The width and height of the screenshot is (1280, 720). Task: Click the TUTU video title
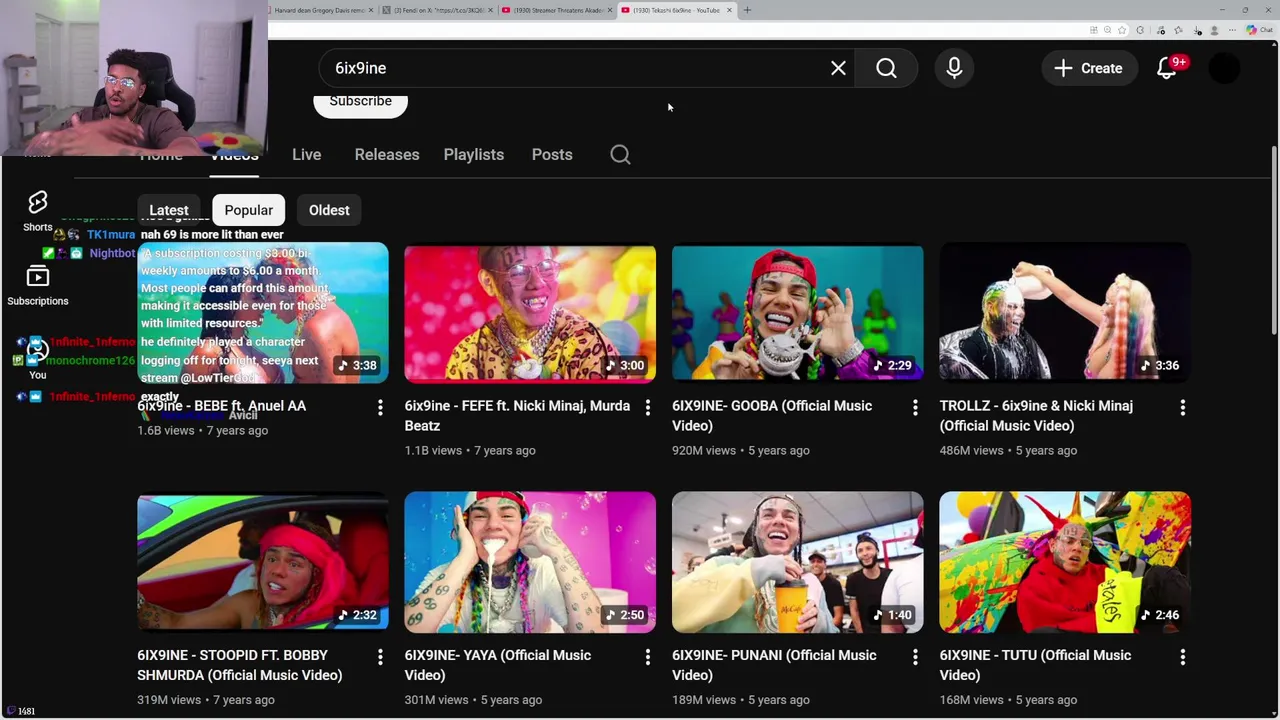(1035, 665)
